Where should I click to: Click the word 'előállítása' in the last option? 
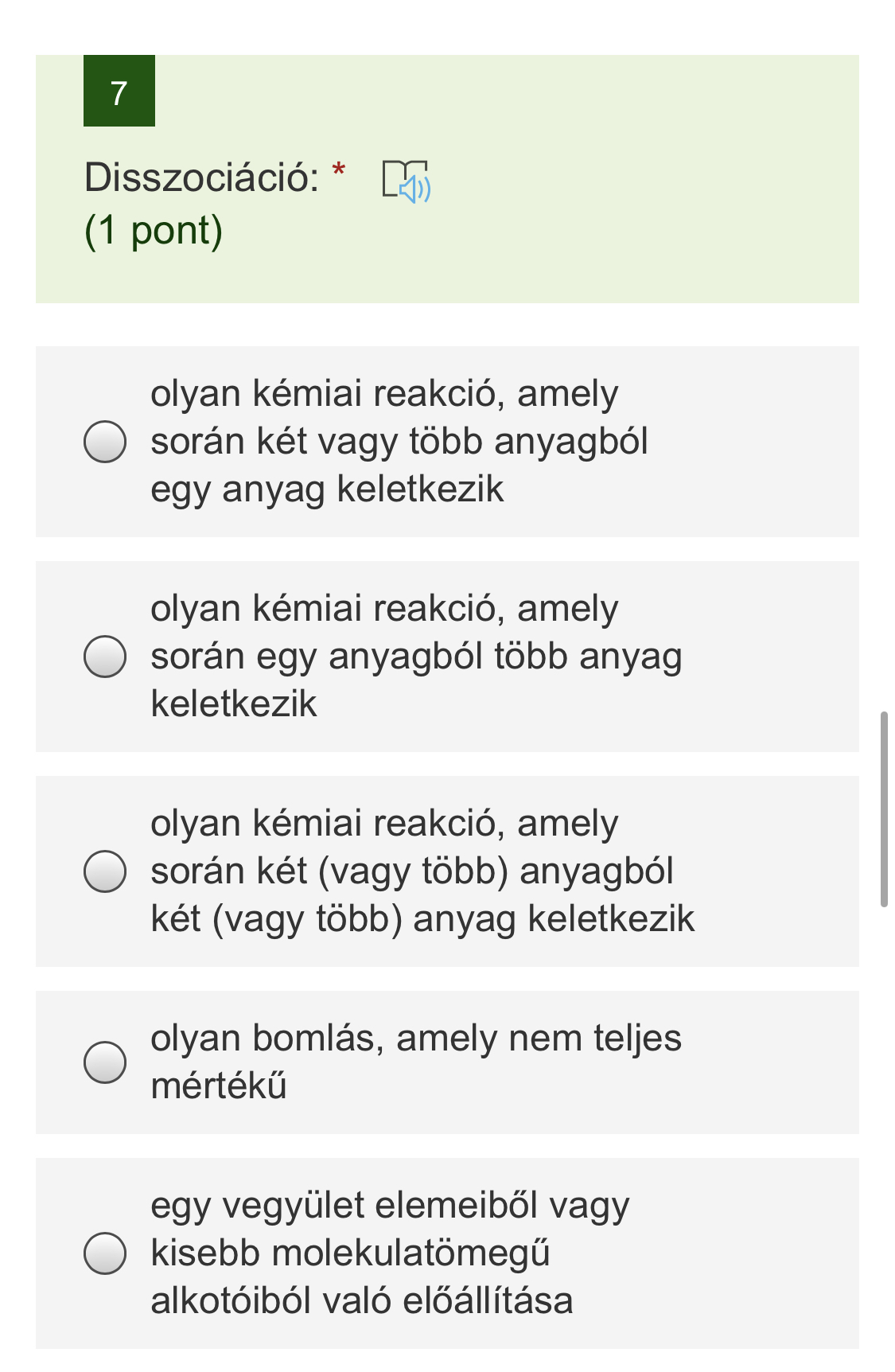[488, 1300]
